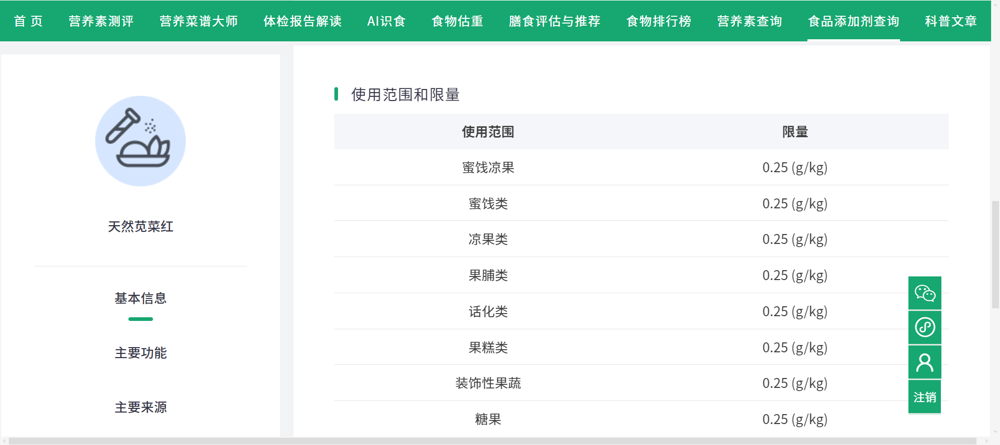Select 基本信息 in the sidebar

pyautogui.click(x=140, y=298)
